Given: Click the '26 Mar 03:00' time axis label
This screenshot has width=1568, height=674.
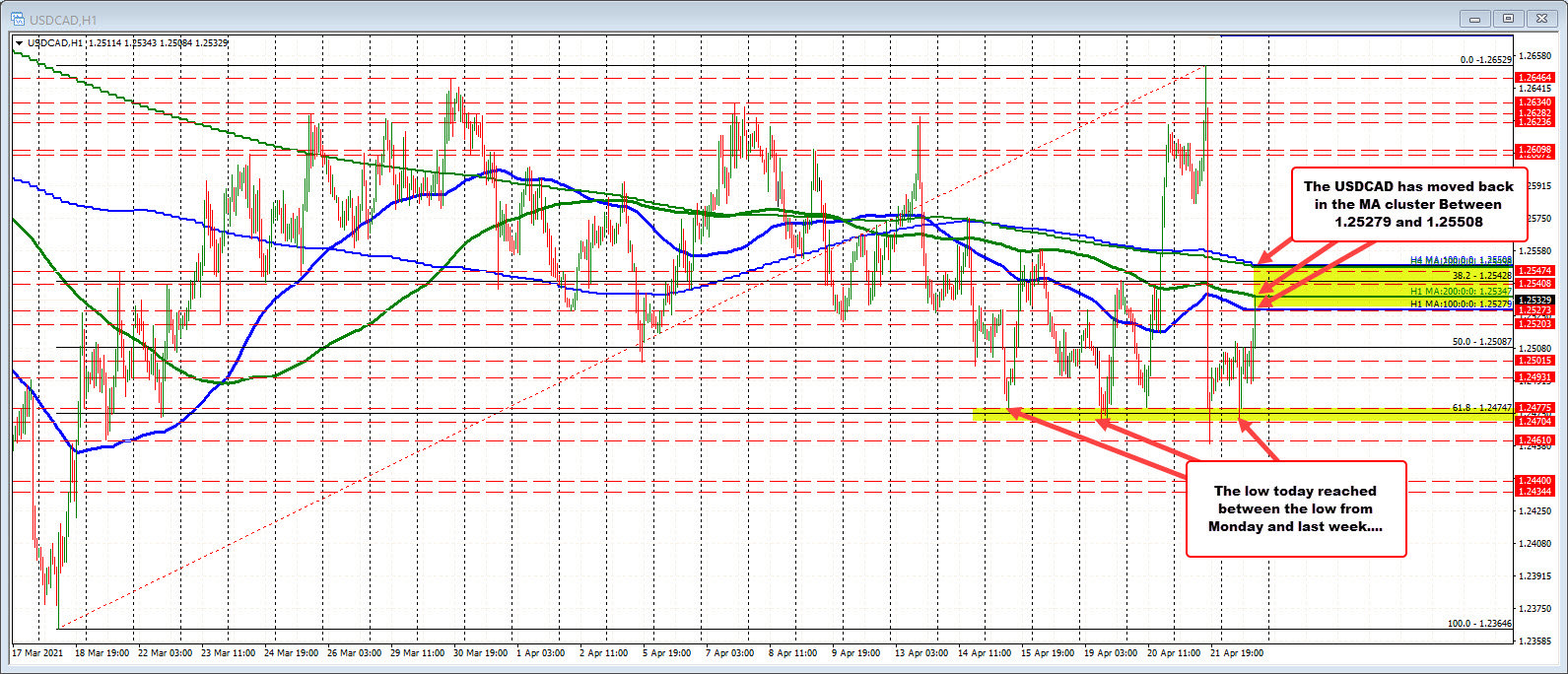Looking at the screenshot, I should pyautogui.click(x=355, y=652).
